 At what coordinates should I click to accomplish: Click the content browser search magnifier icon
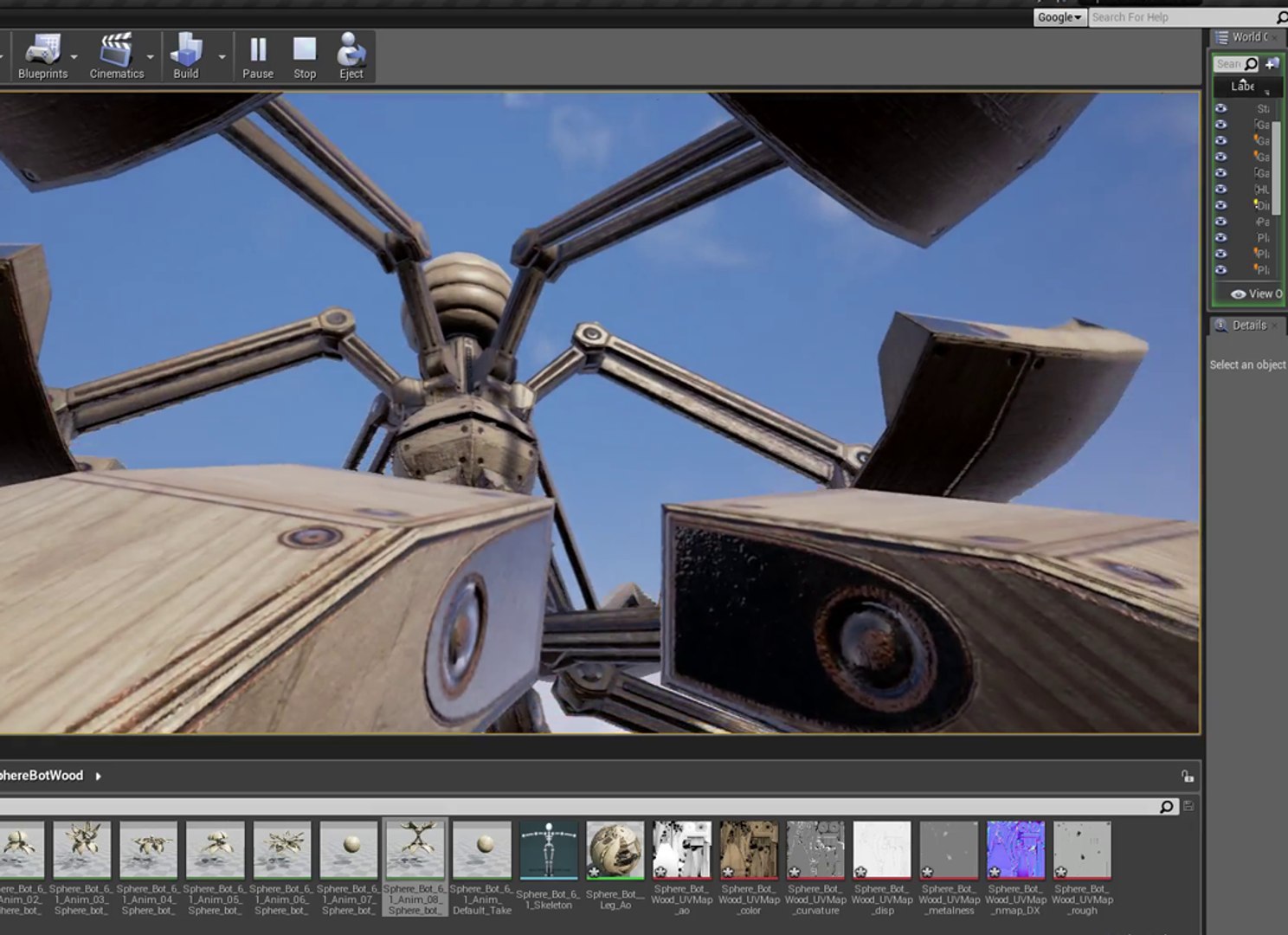pyautogui.click(x=1167, y=806)
